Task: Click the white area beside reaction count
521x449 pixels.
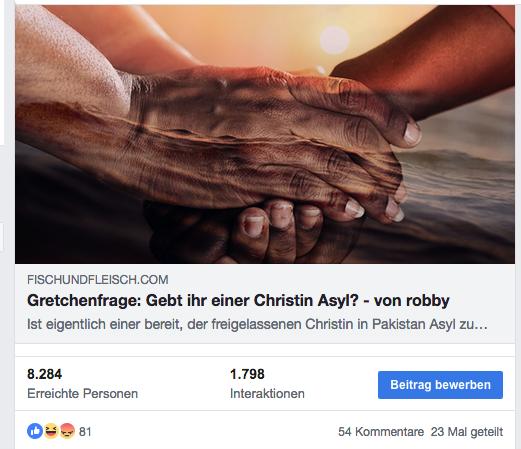Action: tap(213, 432)
